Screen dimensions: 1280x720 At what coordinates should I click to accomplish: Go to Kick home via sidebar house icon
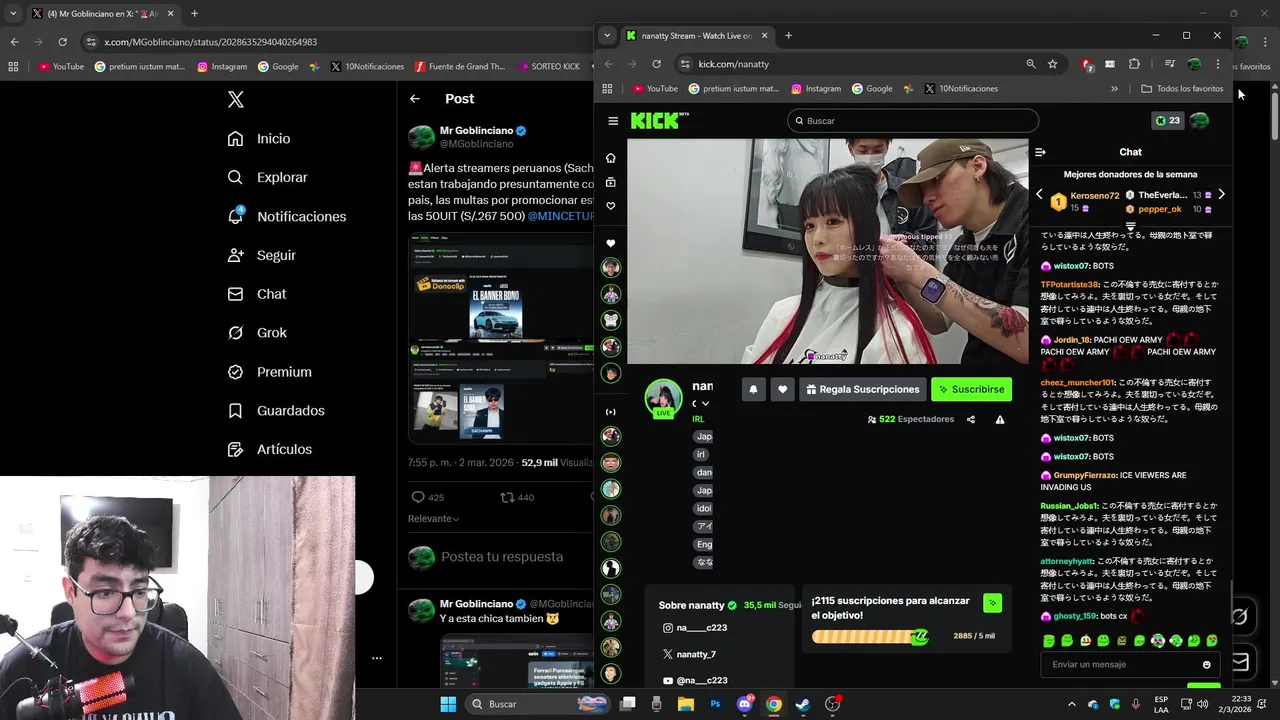tap(611, 158)
